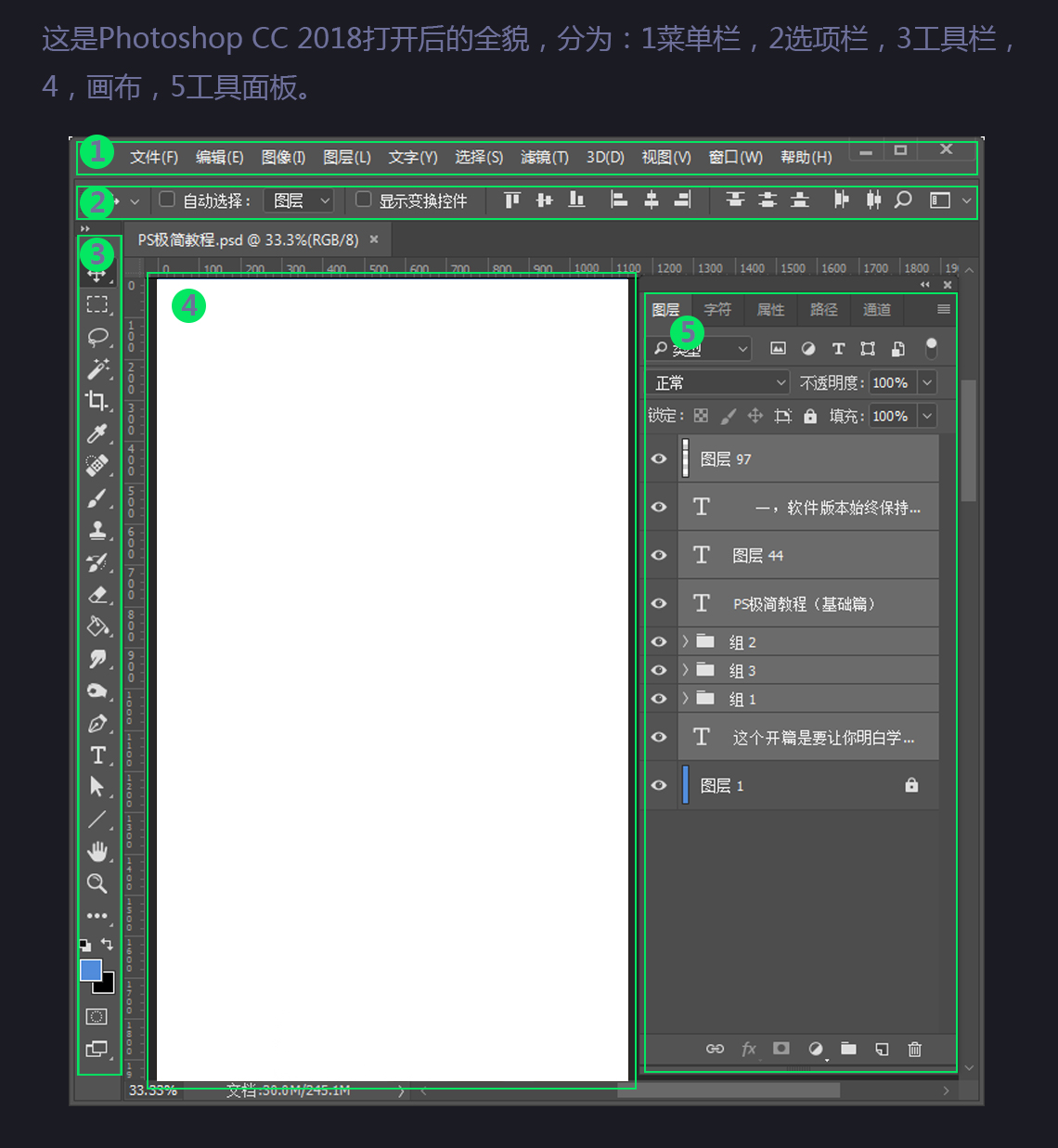
Task: Open the 滤镜(T) menu
Action: 545,157
